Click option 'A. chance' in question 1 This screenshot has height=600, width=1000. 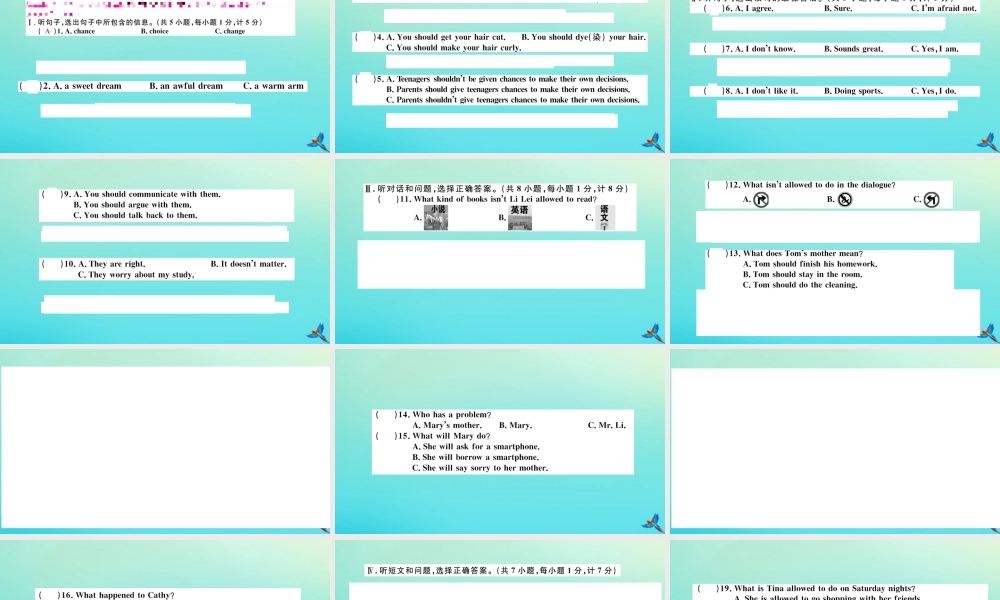click(x=80, y=31)
